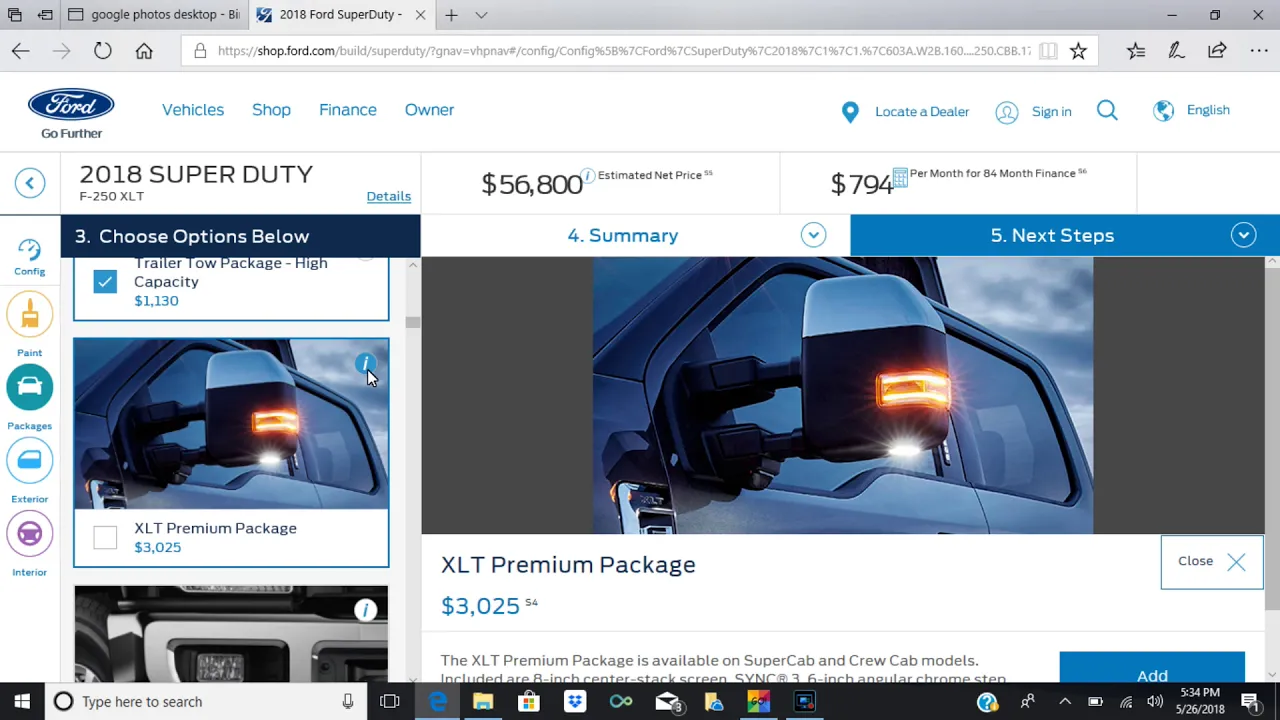This screenshot has height=720, width=1280.
Task: Go to browser home page
Action: pos(144,51)
